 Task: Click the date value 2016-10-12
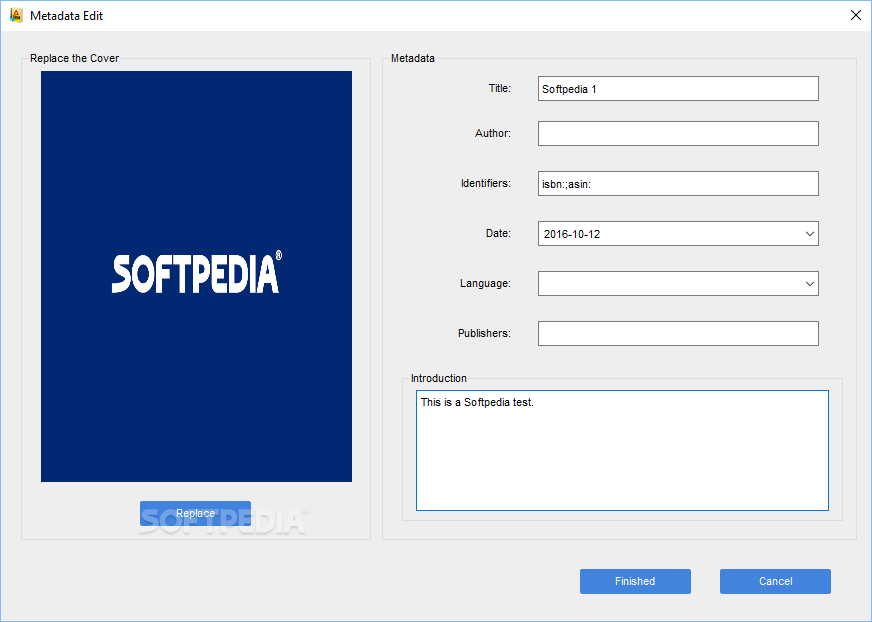[x=572, y=234]
